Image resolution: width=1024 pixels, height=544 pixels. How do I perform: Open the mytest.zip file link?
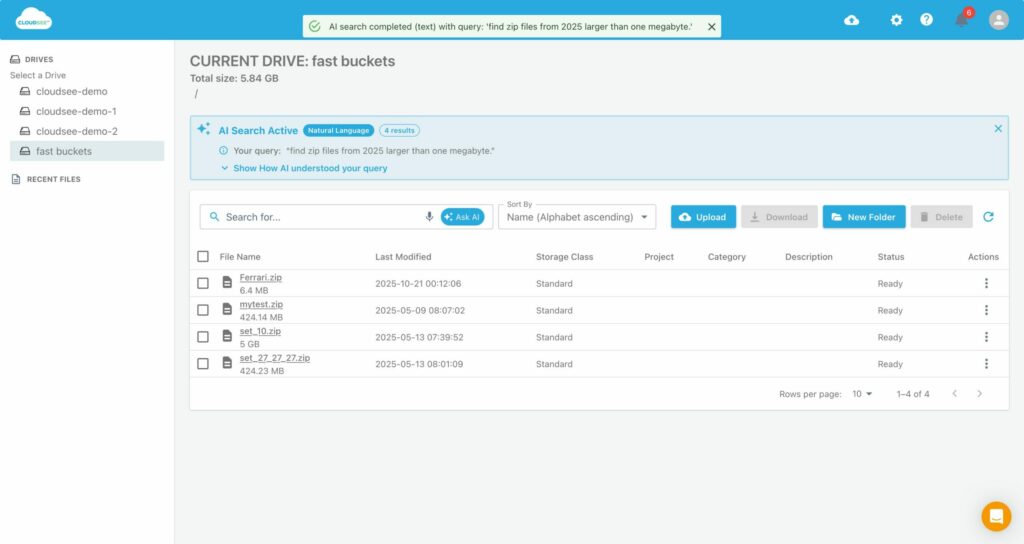click(x=261, y=304)
